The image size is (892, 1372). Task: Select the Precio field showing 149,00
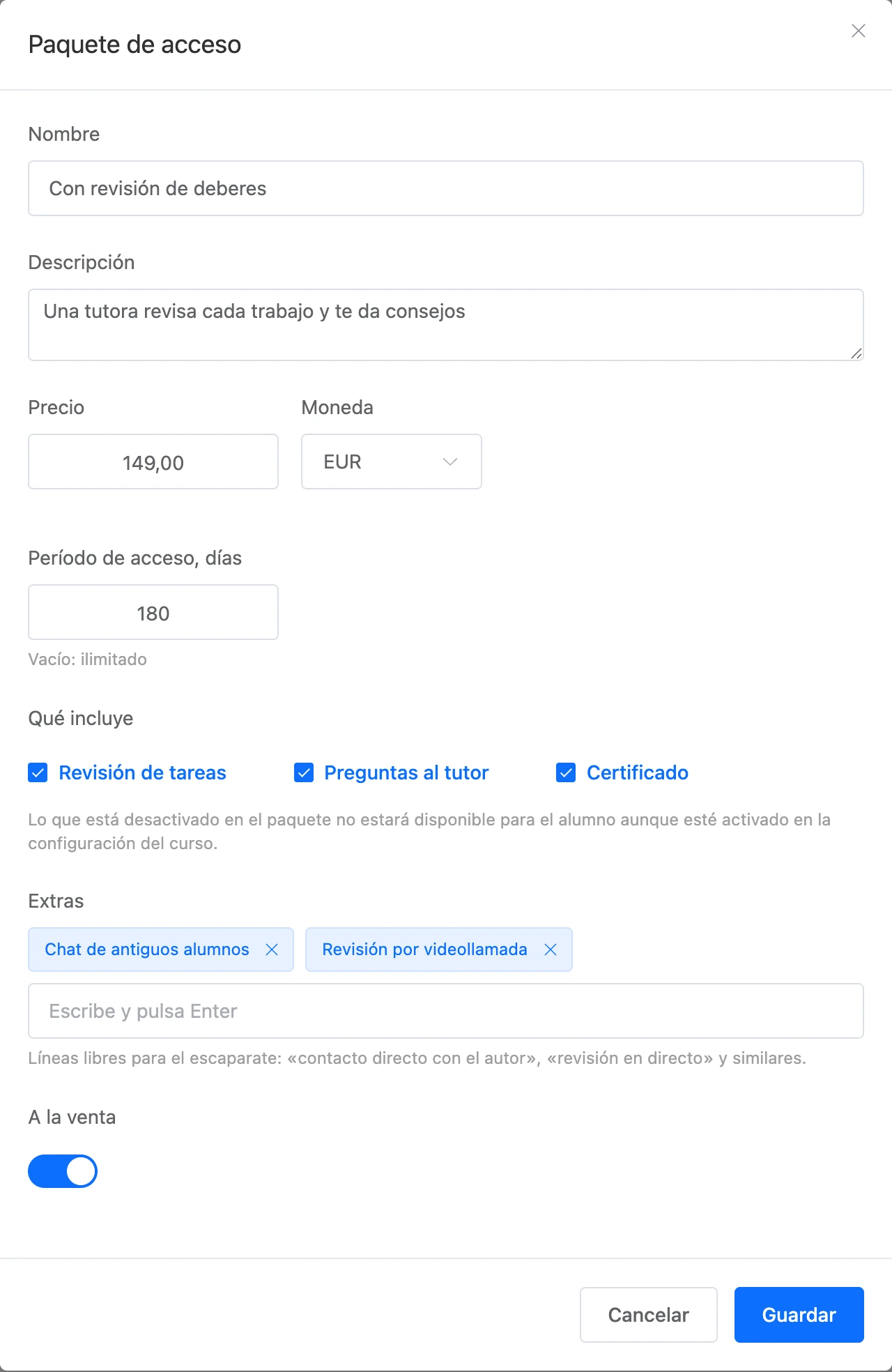tap(153, 462)
